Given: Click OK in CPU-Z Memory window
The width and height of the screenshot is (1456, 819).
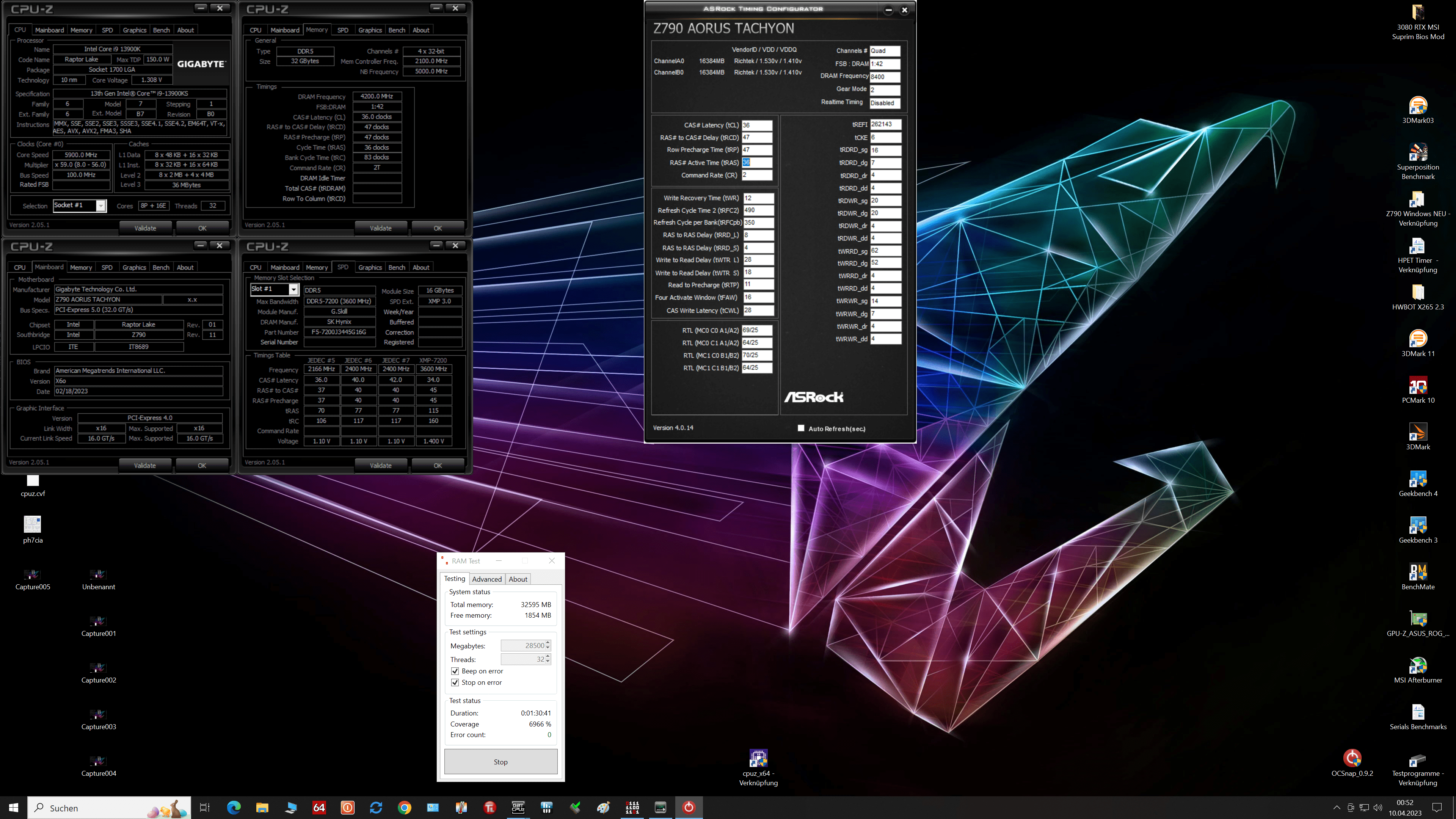Looking at the screenshot, I should pos(438,228).
